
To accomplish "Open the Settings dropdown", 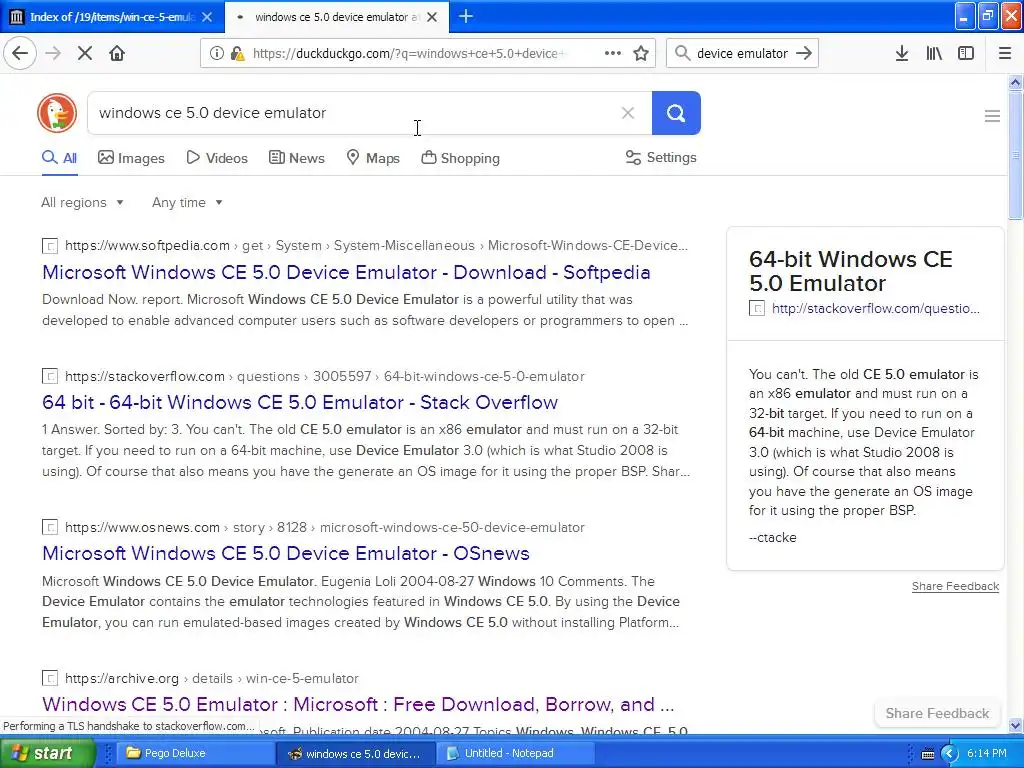I will (x=661, y=157).
